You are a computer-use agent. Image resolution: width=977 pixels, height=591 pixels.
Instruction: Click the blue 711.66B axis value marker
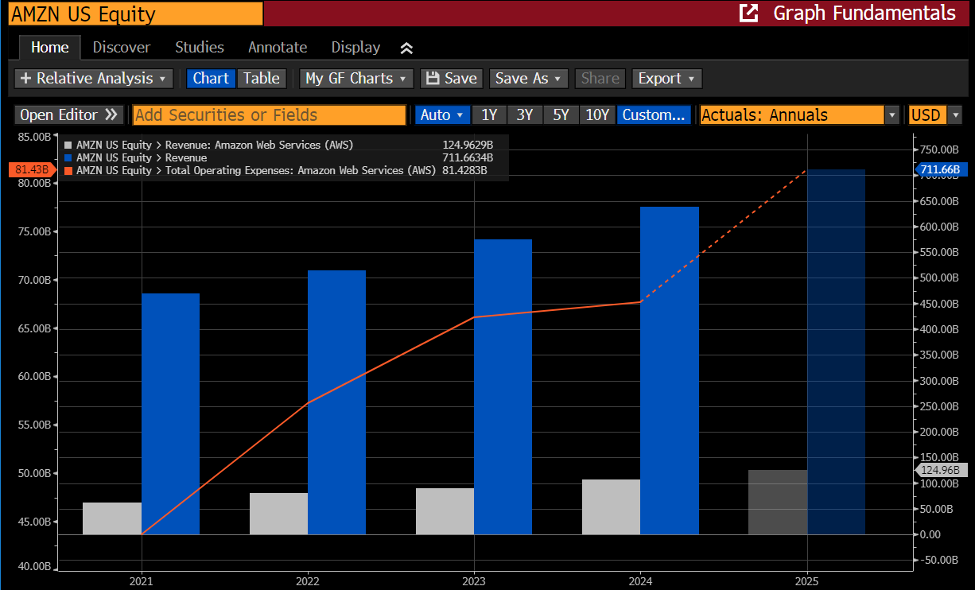(941, 169)
